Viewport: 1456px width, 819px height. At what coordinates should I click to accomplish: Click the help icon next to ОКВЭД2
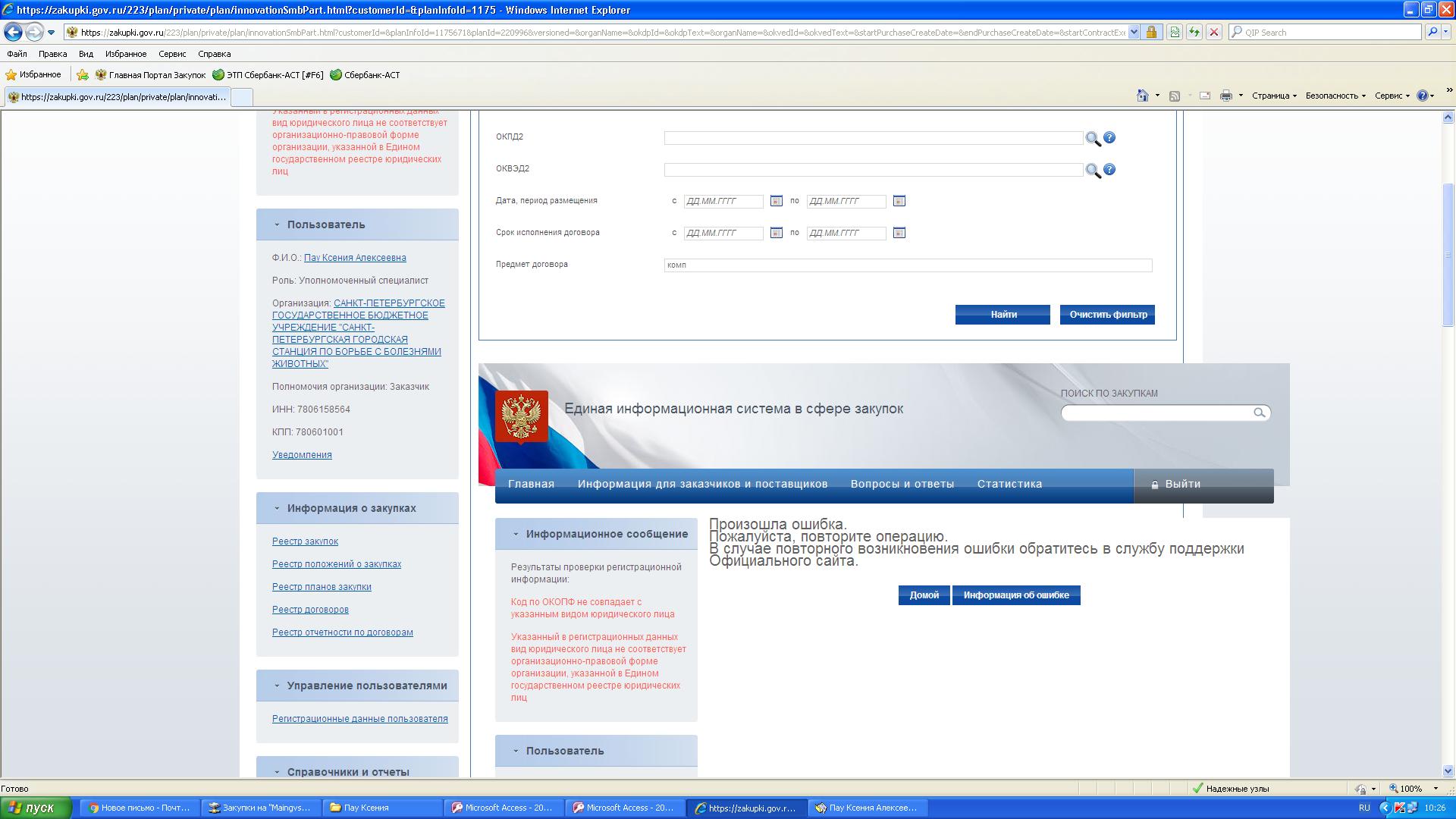[x=1109, y=170]
